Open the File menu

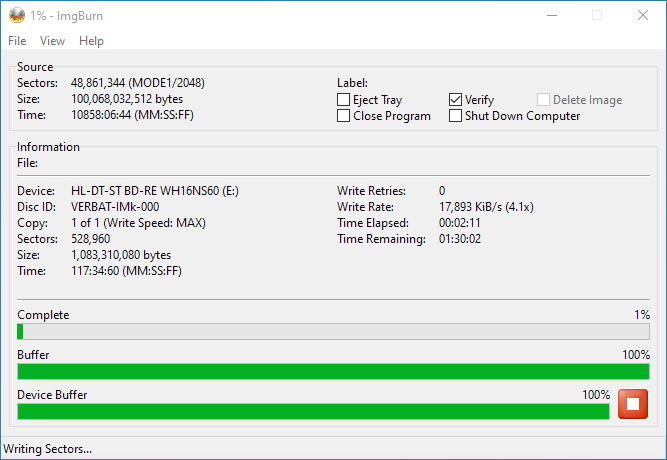[x=17, y=41]
